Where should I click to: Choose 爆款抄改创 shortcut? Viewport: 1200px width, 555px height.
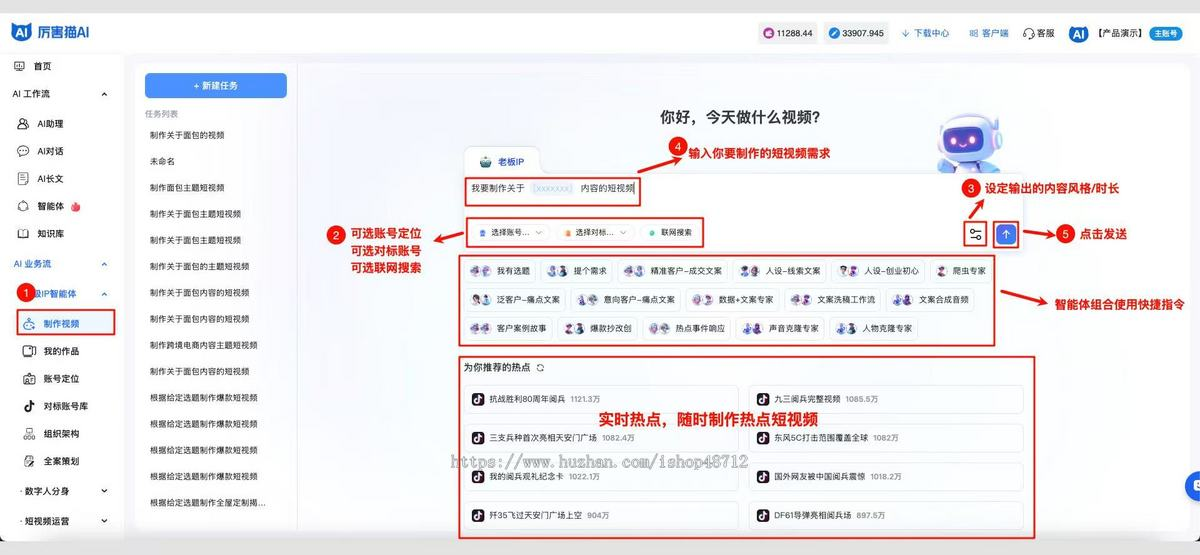[x=598, y=328]
